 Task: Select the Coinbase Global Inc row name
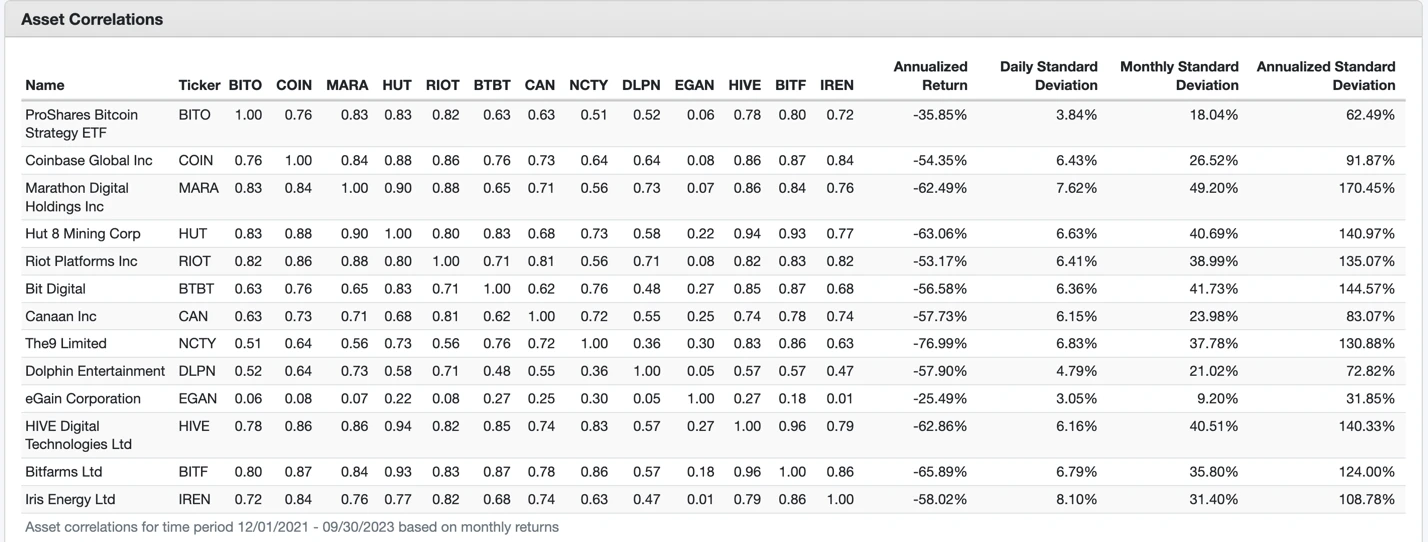89,160
